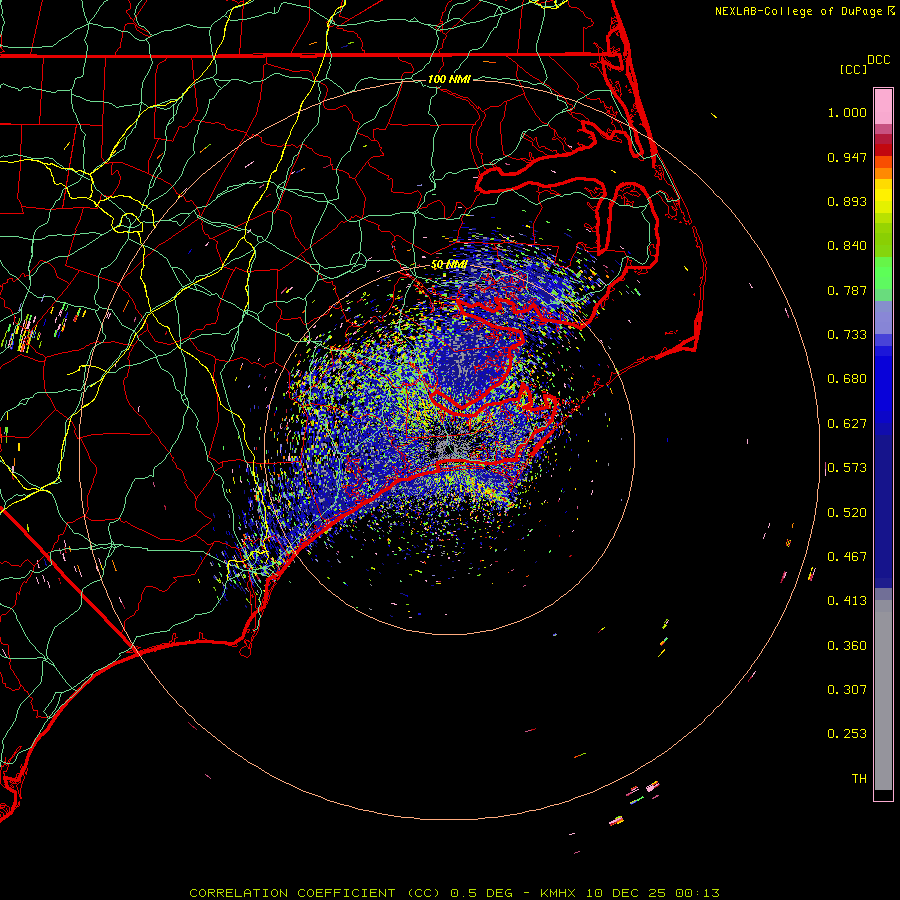Image resolution: width=900 pixels, height=900 pixels.
Task: Pick the lavender swatch beside 0.733
Action: [883, 318]
